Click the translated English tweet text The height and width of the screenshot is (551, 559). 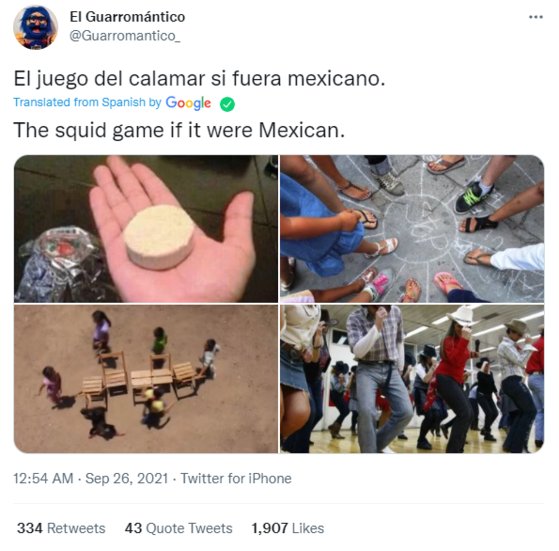[179, 130]
